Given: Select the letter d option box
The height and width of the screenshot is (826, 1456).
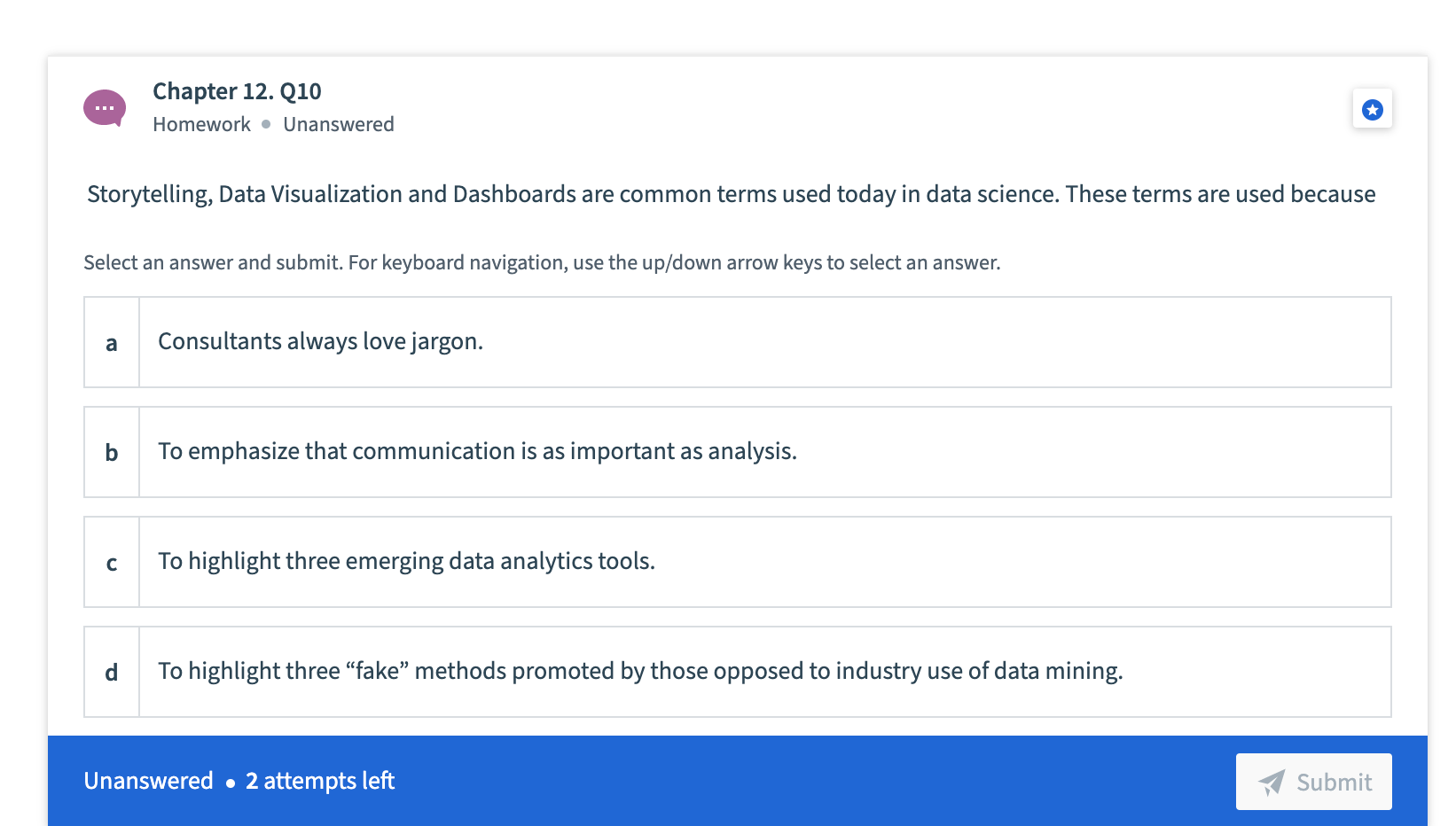Looking at the screenshot, I should 112,673.
